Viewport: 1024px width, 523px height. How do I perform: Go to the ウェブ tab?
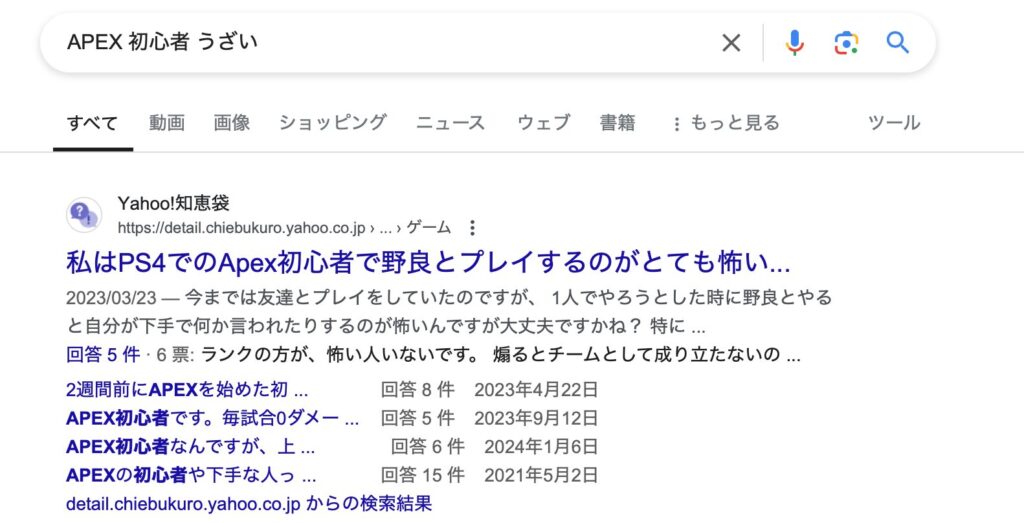pos(543,123)
